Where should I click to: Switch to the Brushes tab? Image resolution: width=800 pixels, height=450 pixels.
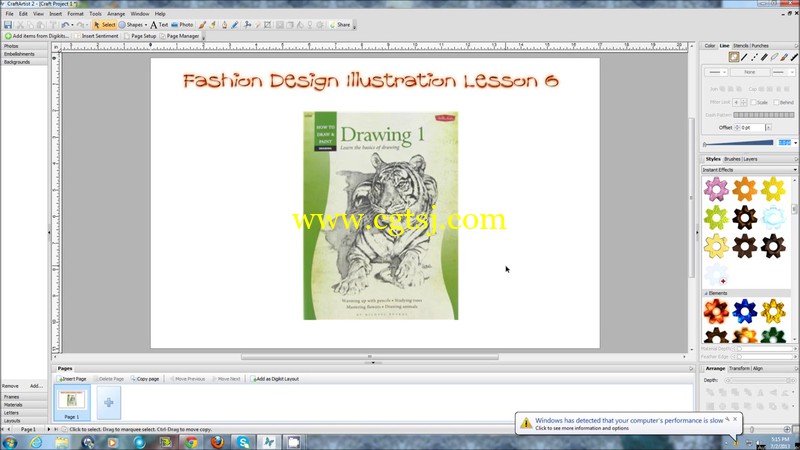(732, 159)
